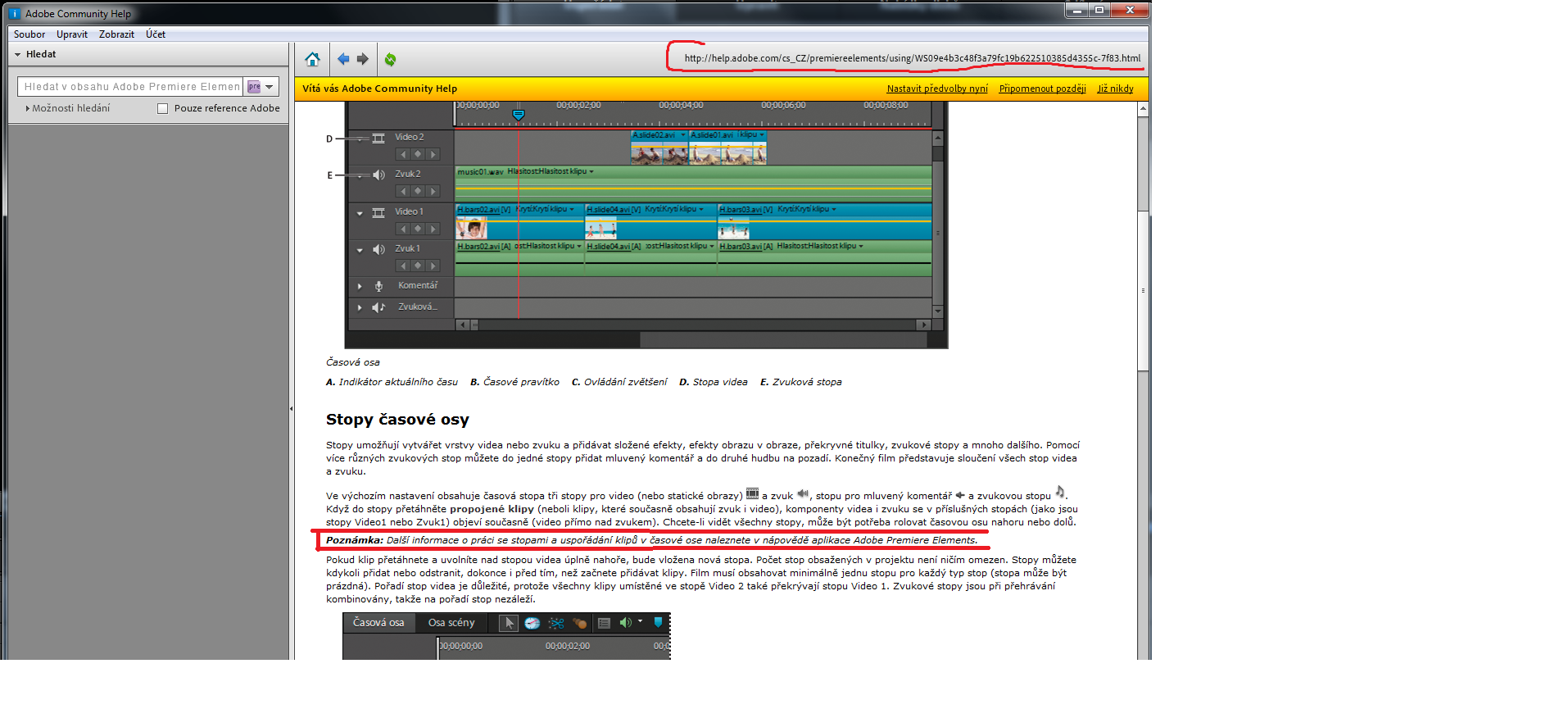This screenshot has height=709, width=1568.
Task: Select the Selection arrow tool in lower timeline
Action: coord(509,623)
